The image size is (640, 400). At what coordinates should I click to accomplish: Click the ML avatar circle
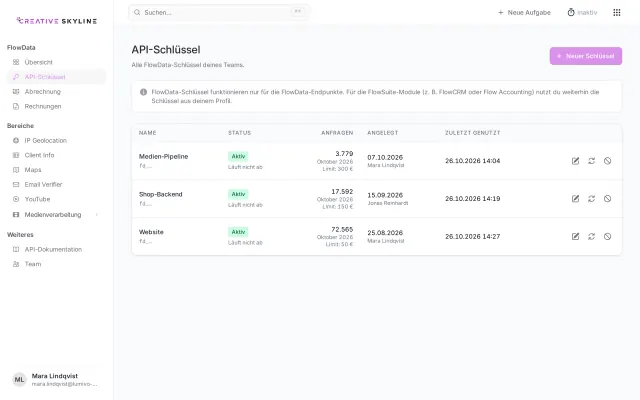click(19, 380)
